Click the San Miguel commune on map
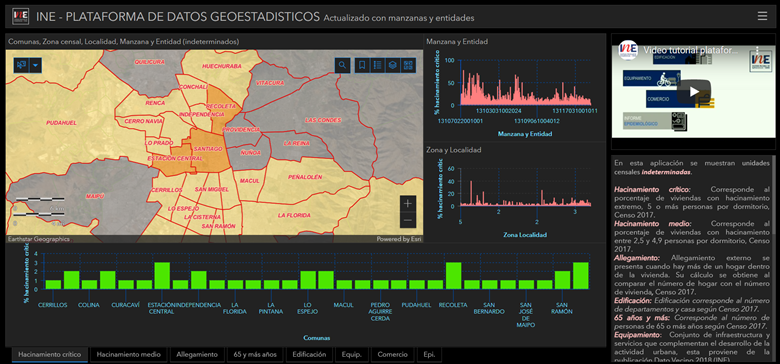This screenshot has width=780, height=364. coord(212,190)
